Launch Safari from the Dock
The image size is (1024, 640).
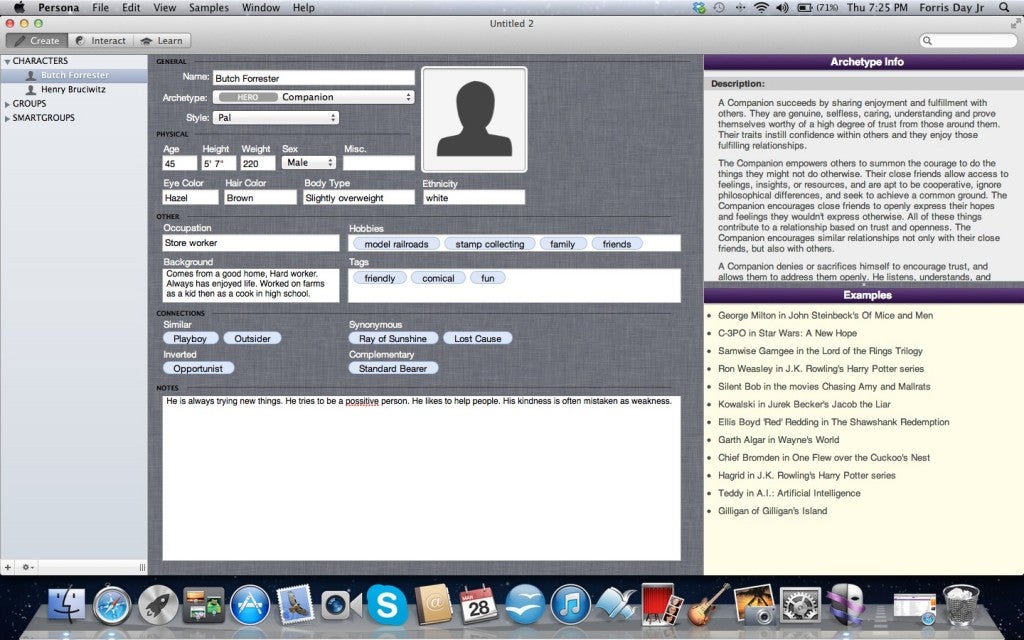112,605
